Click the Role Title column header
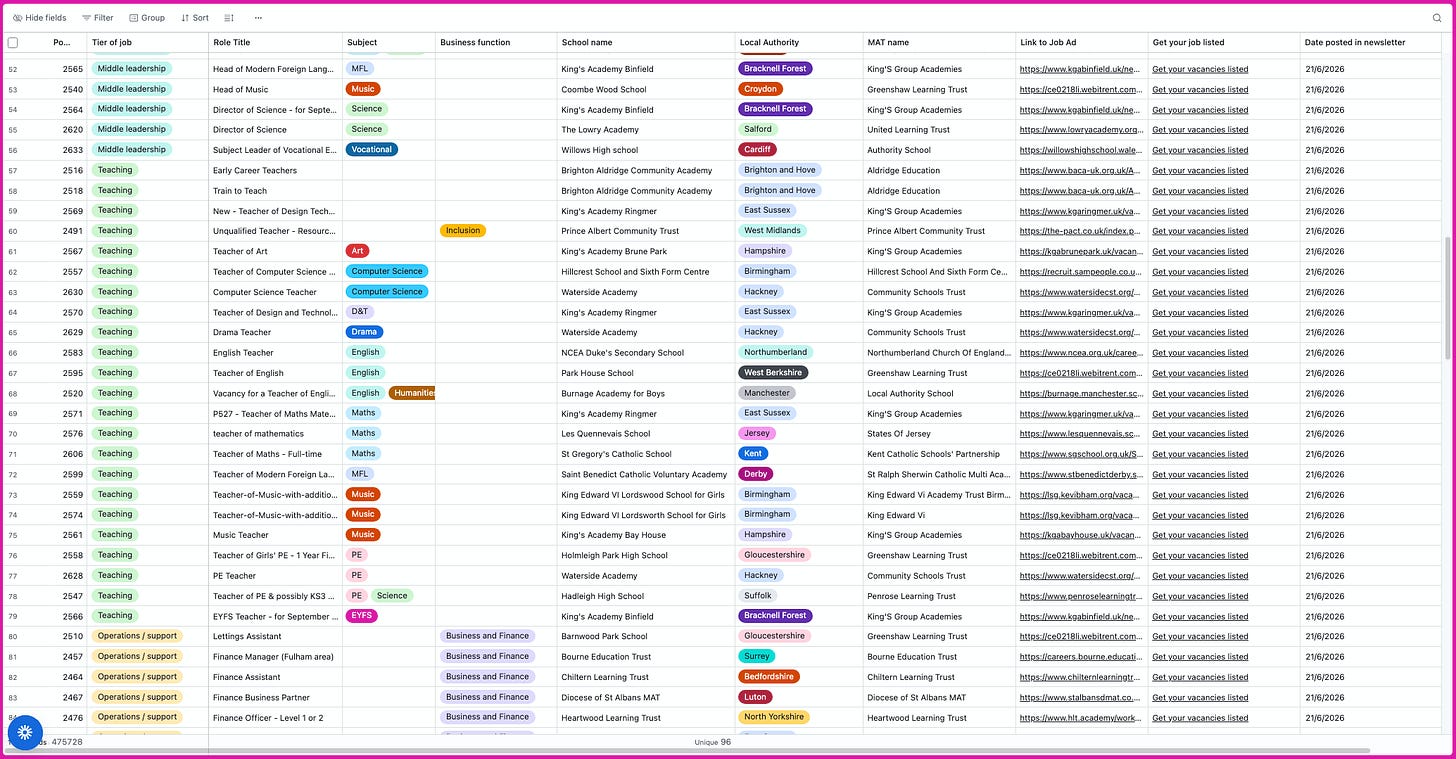Image resolution: width=1456 pixels, height=759 pixels. click(x=275, y=43)
